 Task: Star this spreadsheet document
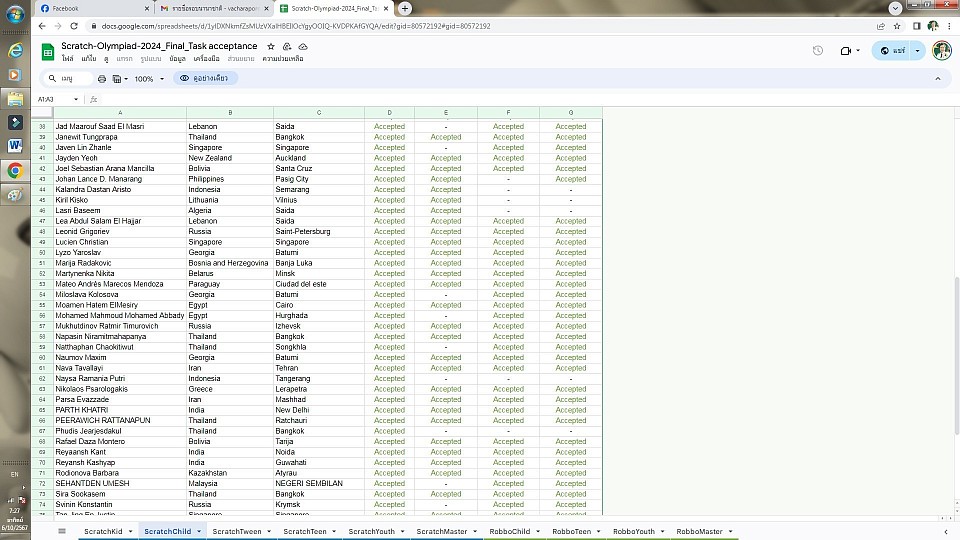click(271, 46)
